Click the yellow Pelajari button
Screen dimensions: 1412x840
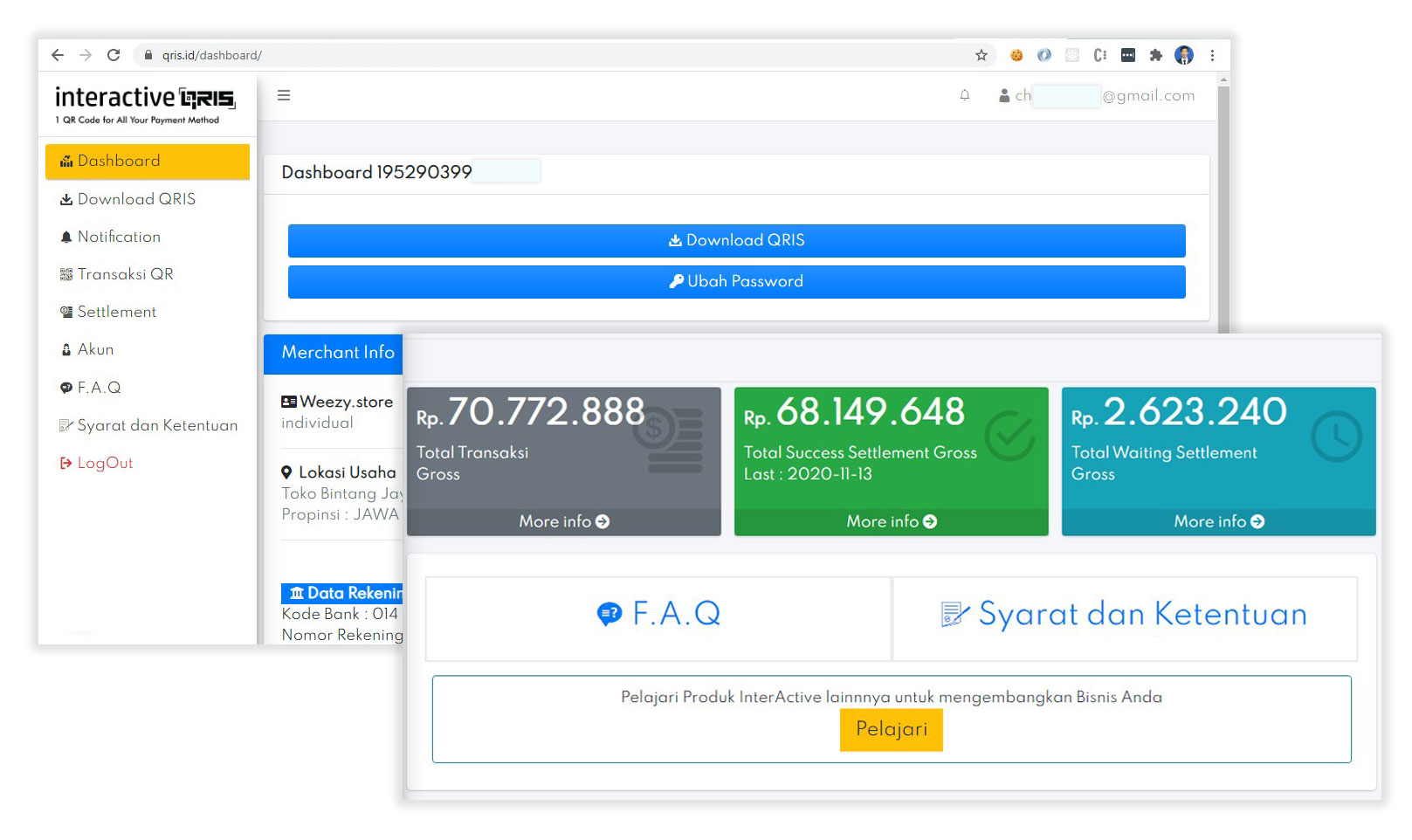pyautogui.click(x=892, y=730)
